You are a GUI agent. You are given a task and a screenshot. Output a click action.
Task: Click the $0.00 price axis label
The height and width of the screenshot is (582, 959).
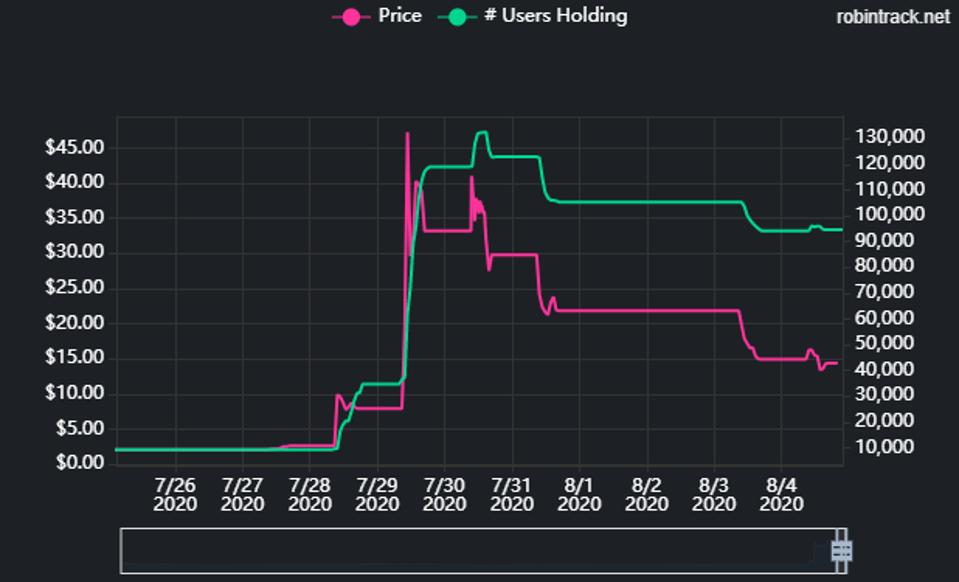[79, 463]
